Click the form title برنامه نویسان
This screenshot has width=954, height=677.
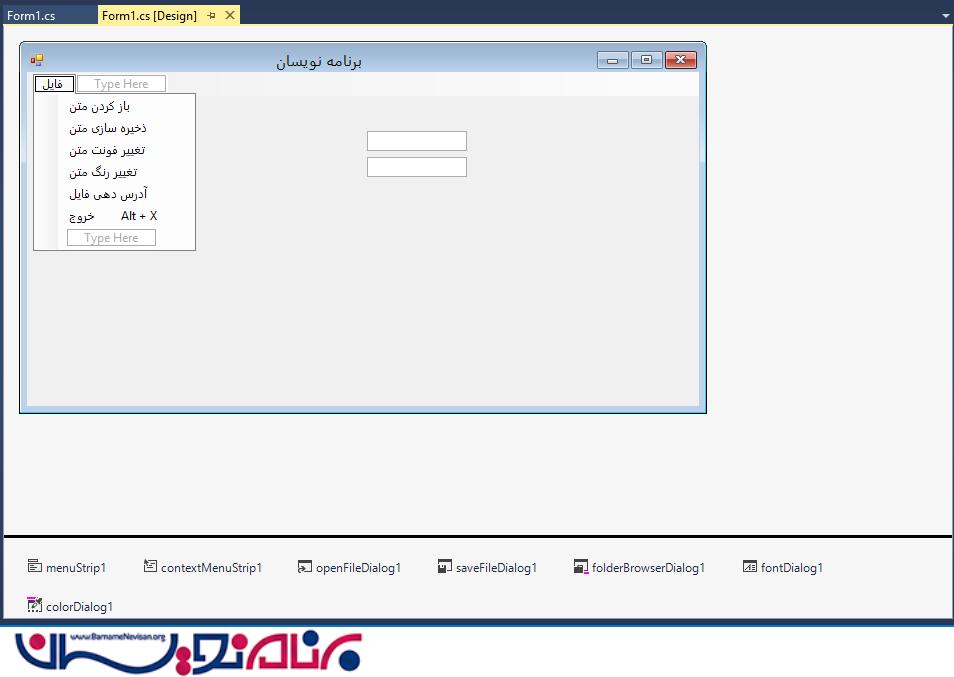coord(319,61)
